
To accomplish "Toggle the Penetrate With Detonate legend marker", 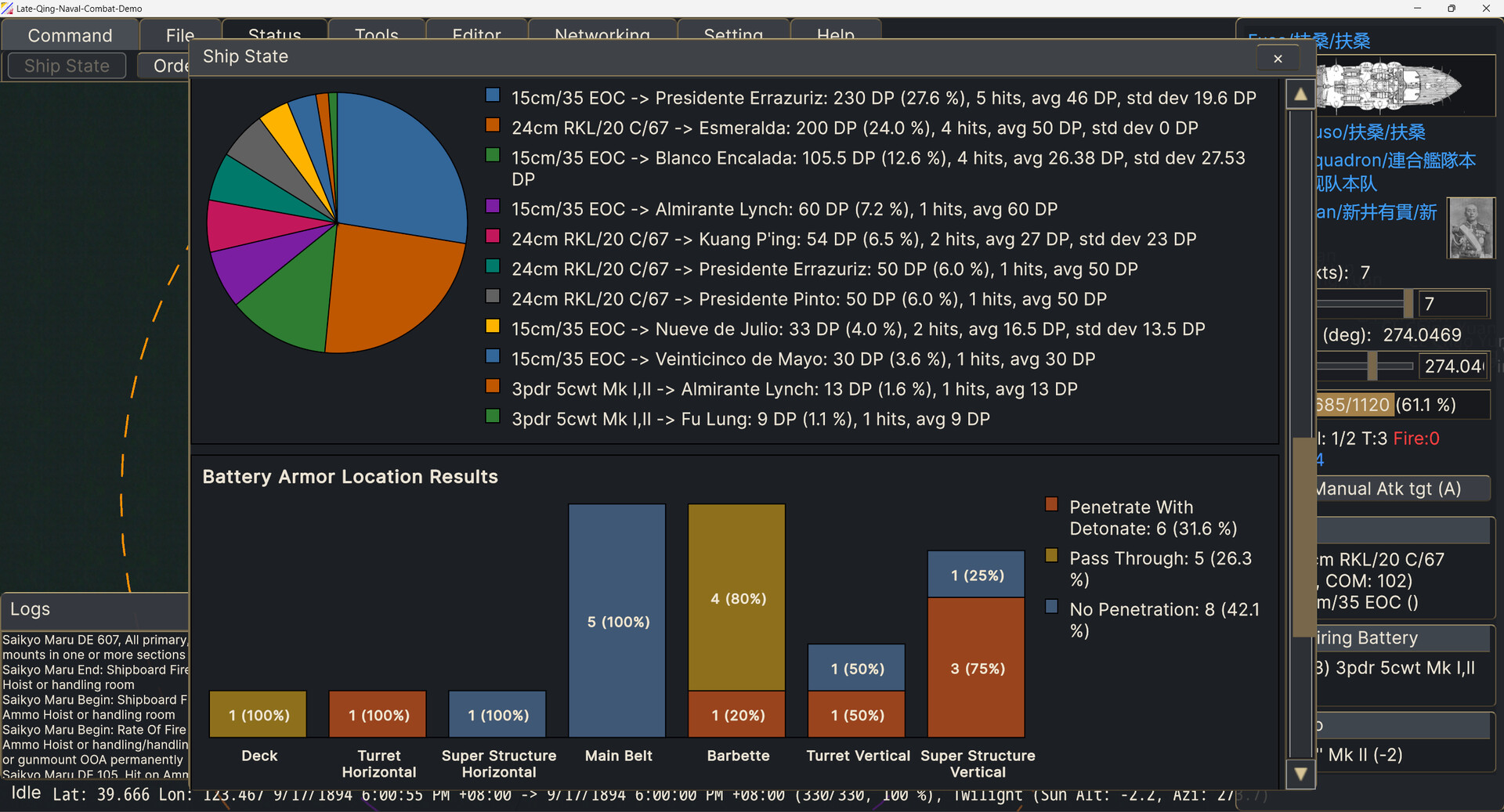I will (1052, 505).
